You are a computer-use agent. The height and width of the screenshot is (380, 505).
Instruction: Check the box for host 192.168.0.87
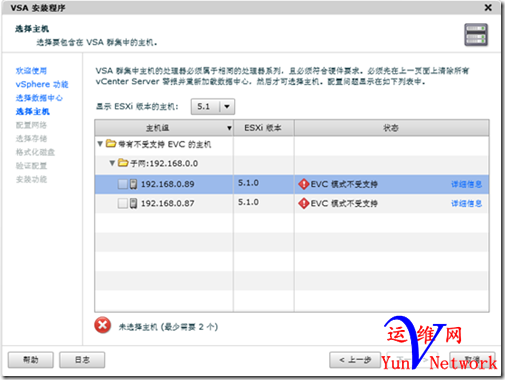tap(123, 203)
